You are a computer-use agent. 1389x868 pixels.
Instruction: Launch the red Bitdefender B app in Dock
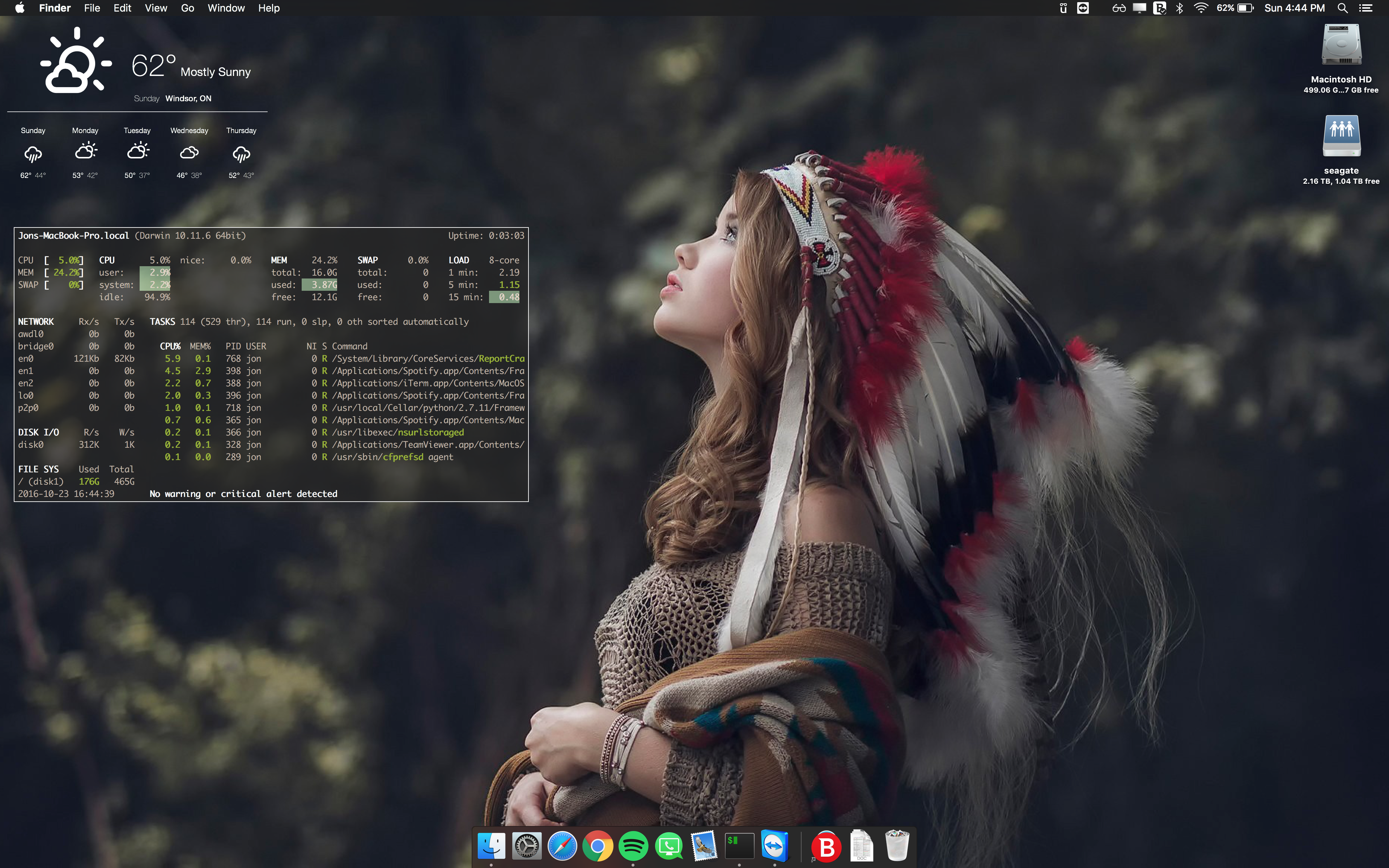[827, 846]
